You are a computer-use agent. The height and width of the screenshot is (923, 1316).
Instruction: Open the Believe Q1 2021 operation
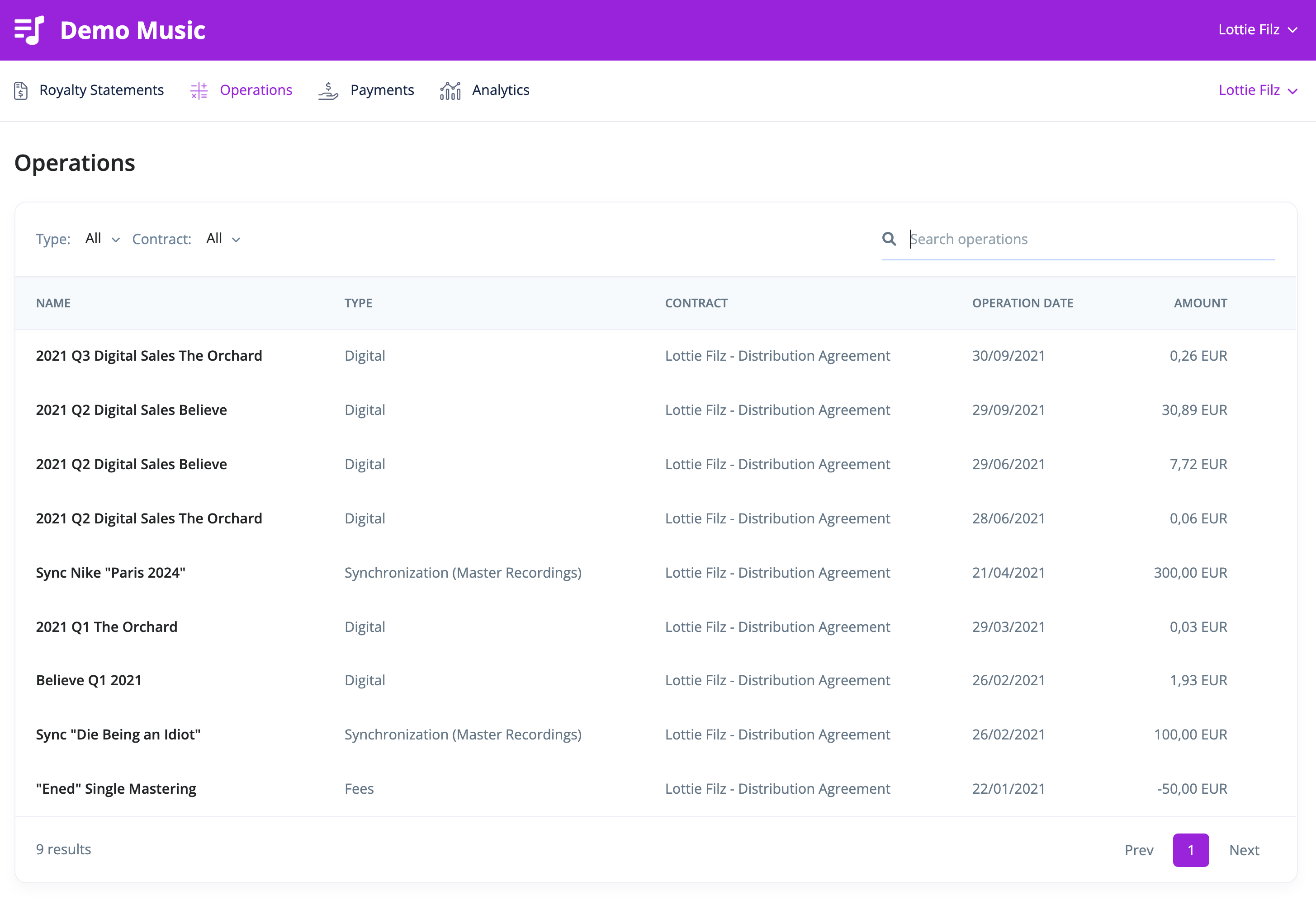(x=656, y=681)
